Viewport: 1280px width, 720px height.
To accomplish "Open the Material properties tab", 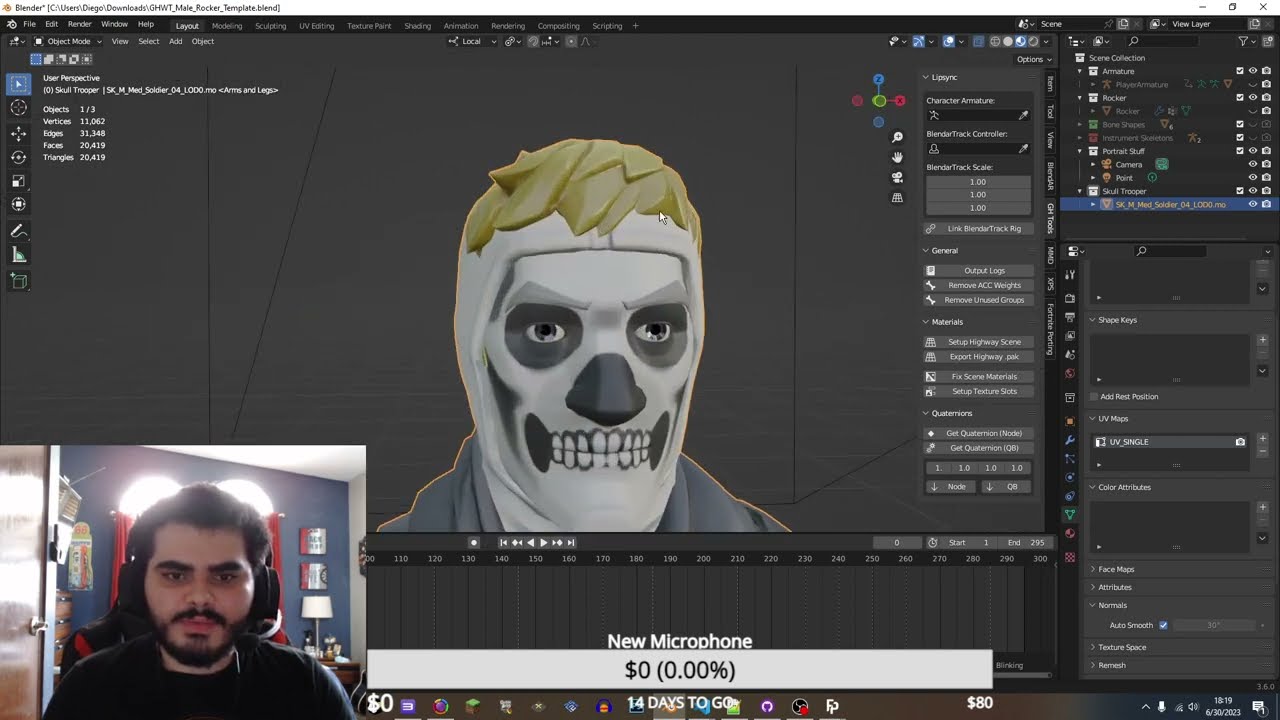I will [1070, 533].
